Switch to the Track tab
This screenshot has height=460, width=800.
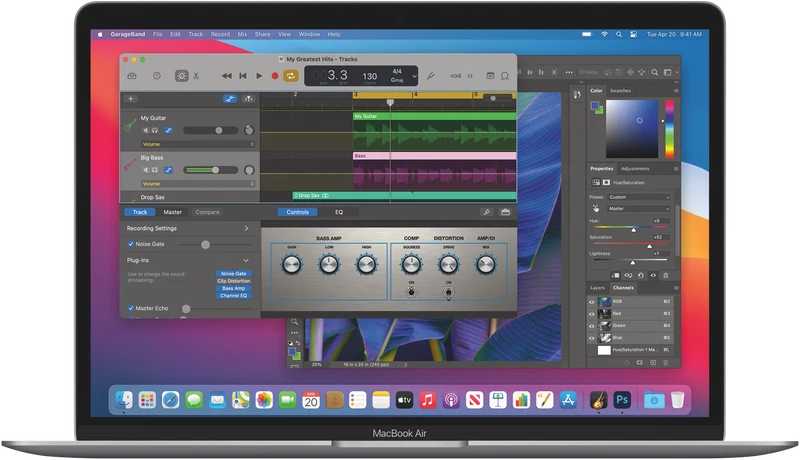(x=140, y=212)
